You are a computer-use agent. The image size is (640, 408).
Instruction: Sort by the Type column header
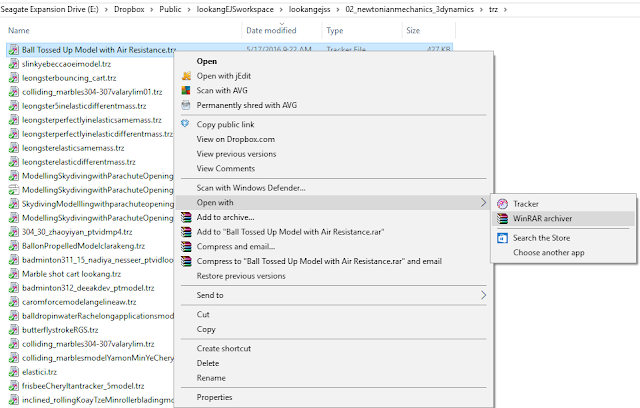335,30
